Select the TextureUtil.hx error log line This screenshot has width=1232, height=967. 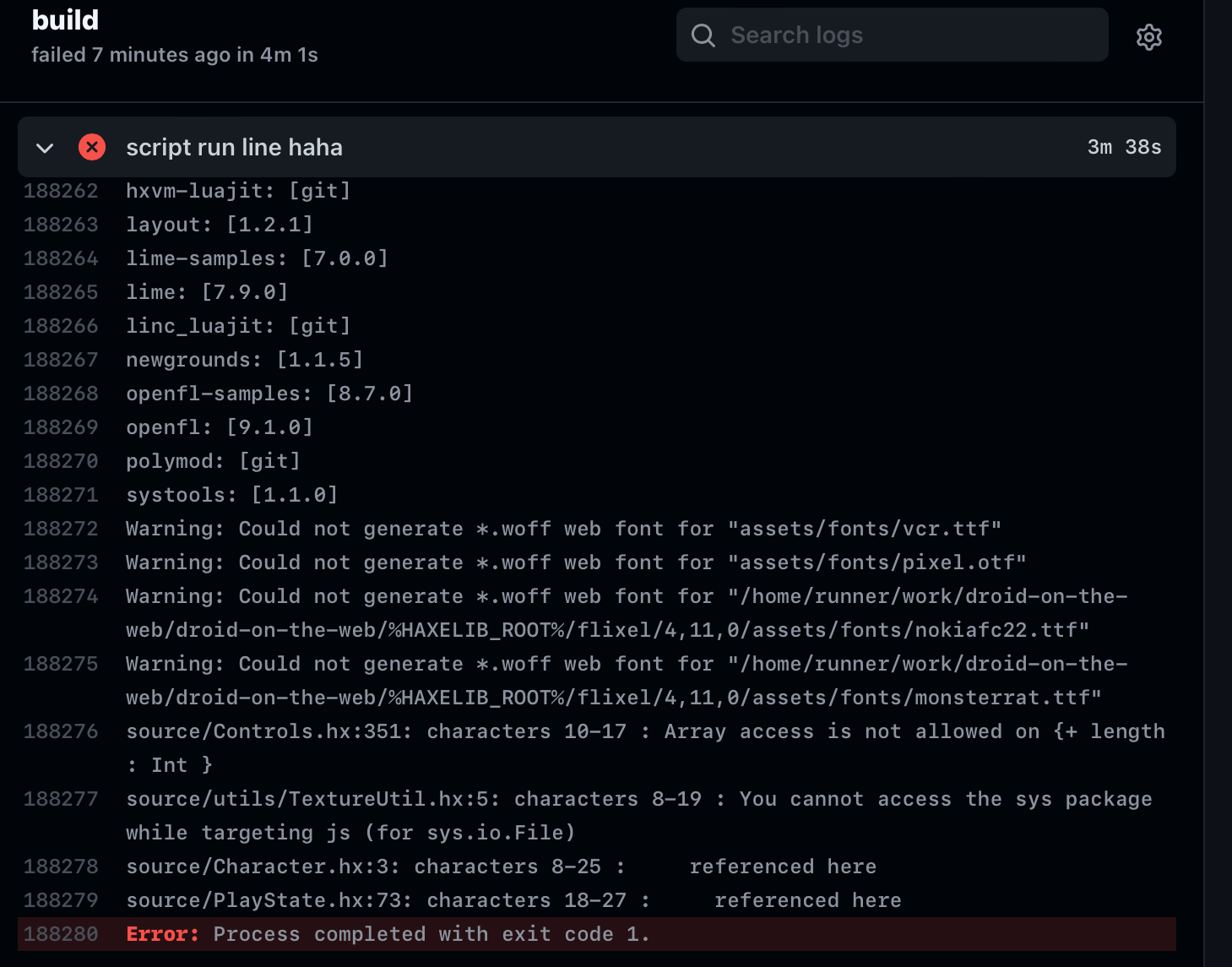click(591, 798)
